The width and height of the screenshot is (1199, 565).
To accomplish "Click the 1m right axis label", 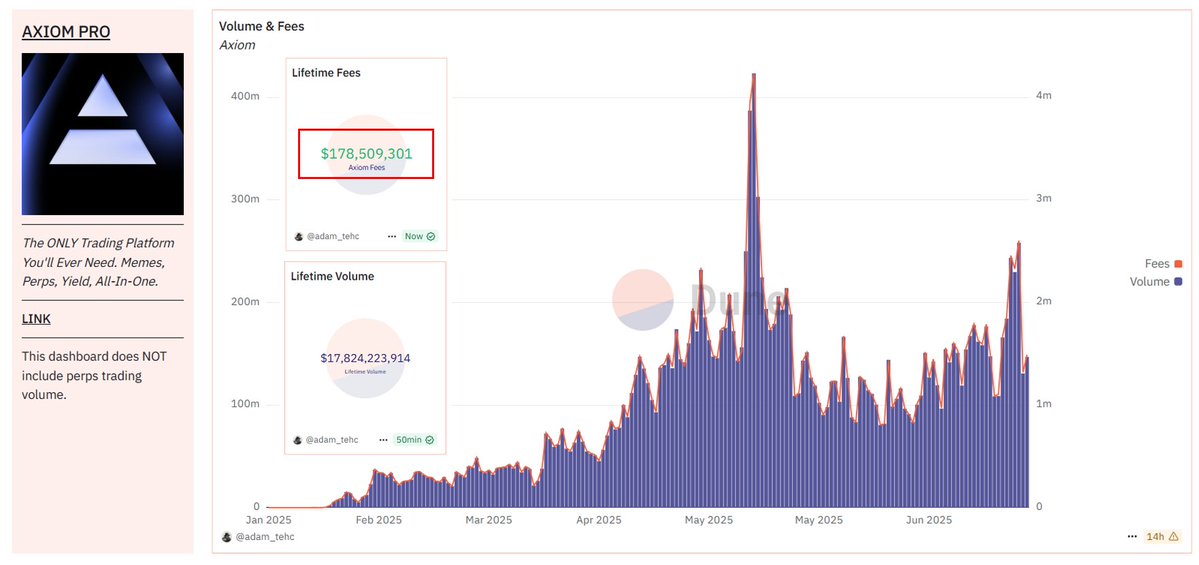I will point(1045,404).
